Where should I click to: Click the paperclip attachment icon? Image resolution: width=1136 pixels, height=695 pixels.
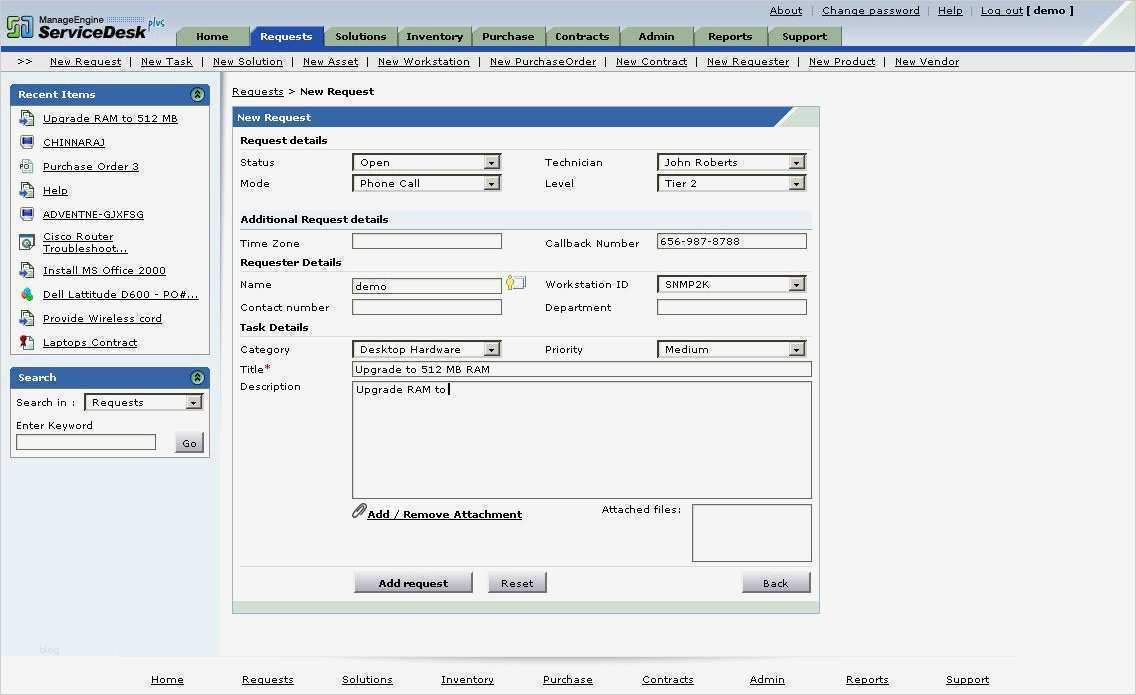(359, 511)
